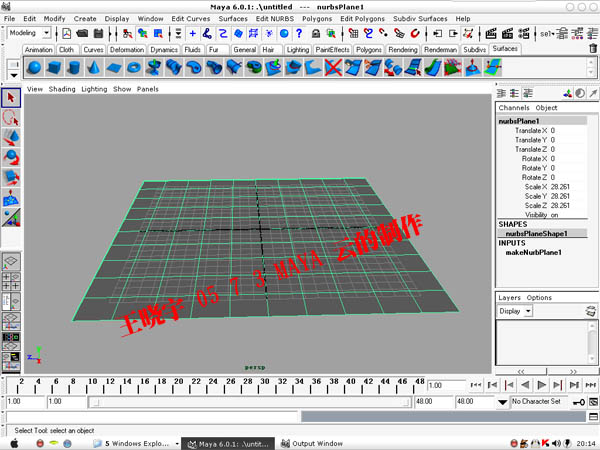This screenshot has width=600, height=450.
Task: Create a NURBS torus from shelf
Action: click(134, 68)
